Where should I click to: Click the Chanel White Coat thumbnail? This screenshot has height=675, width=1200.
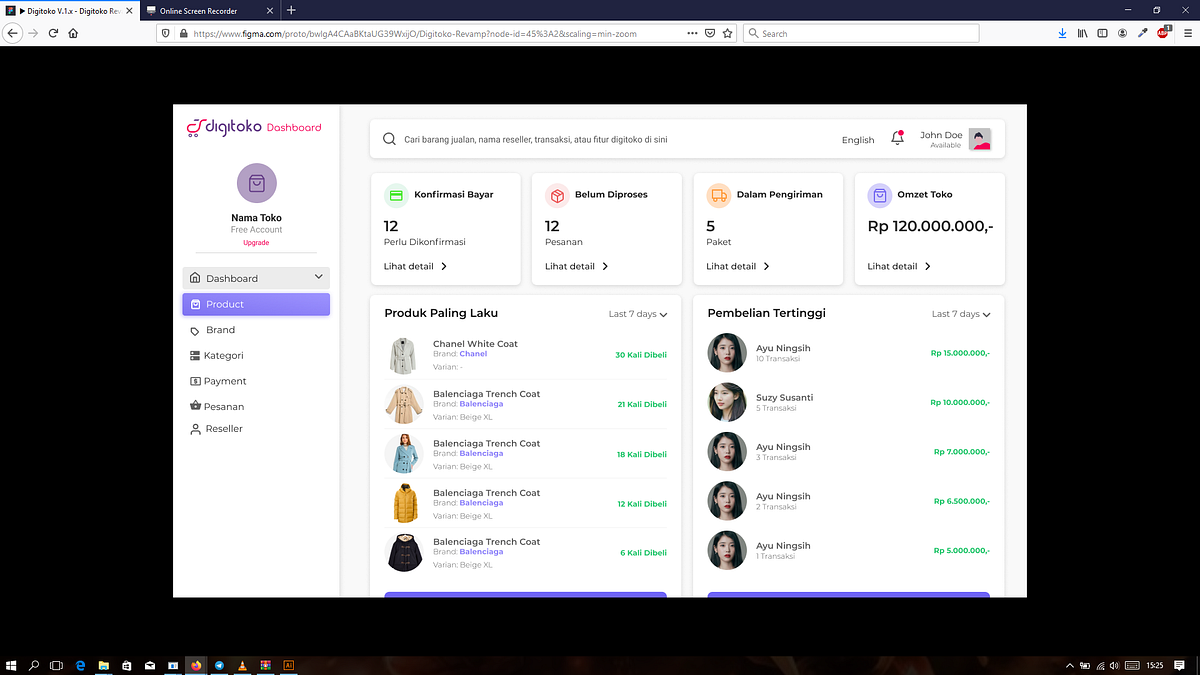click(x=403, y=355)
